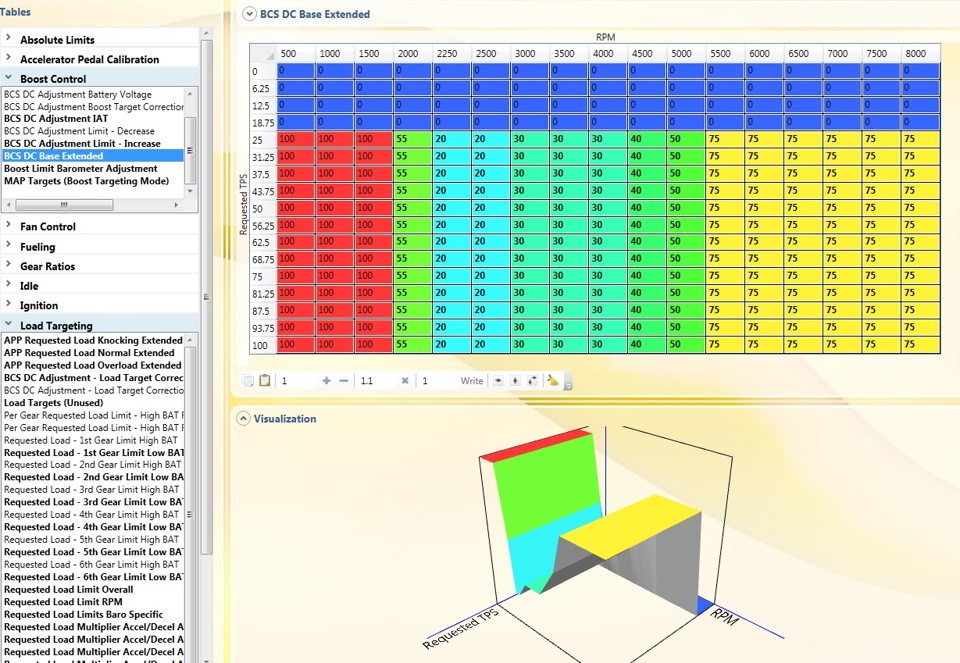Viewport: 960px width, 663px height.
Task: Click red cell 100 at 500 RPM, TPS 25
Action: click(296, 139)
